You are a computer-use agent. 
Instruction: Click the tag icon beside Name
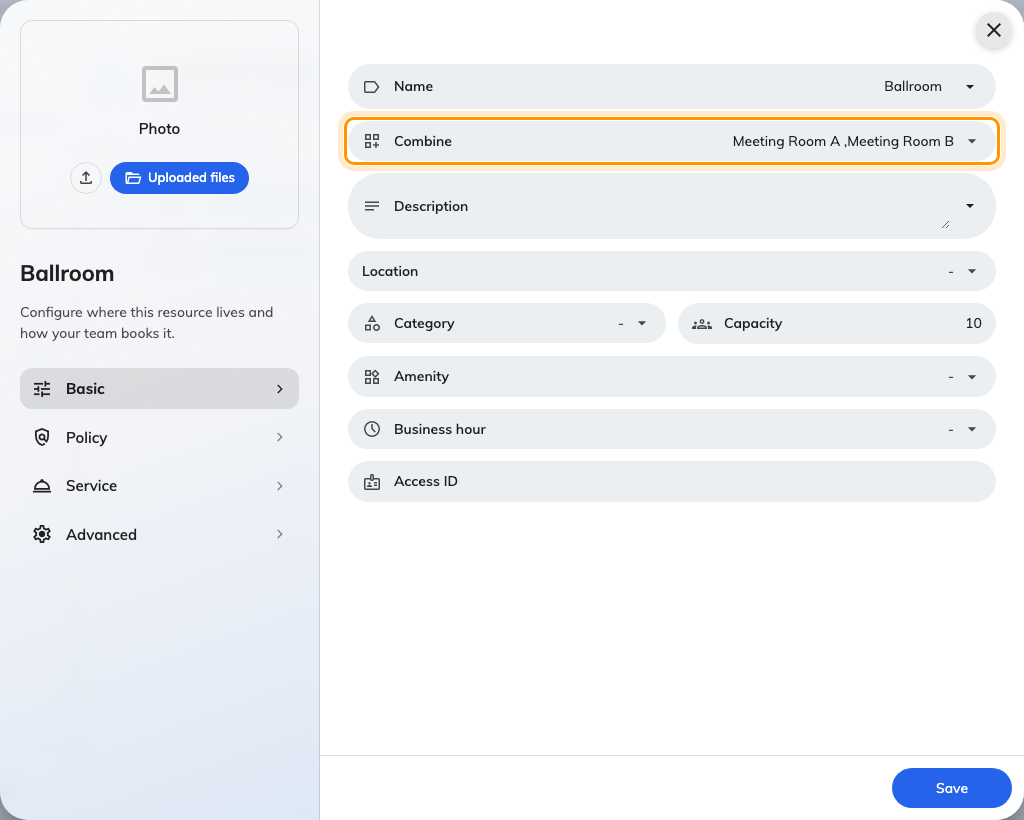point(372,87)
